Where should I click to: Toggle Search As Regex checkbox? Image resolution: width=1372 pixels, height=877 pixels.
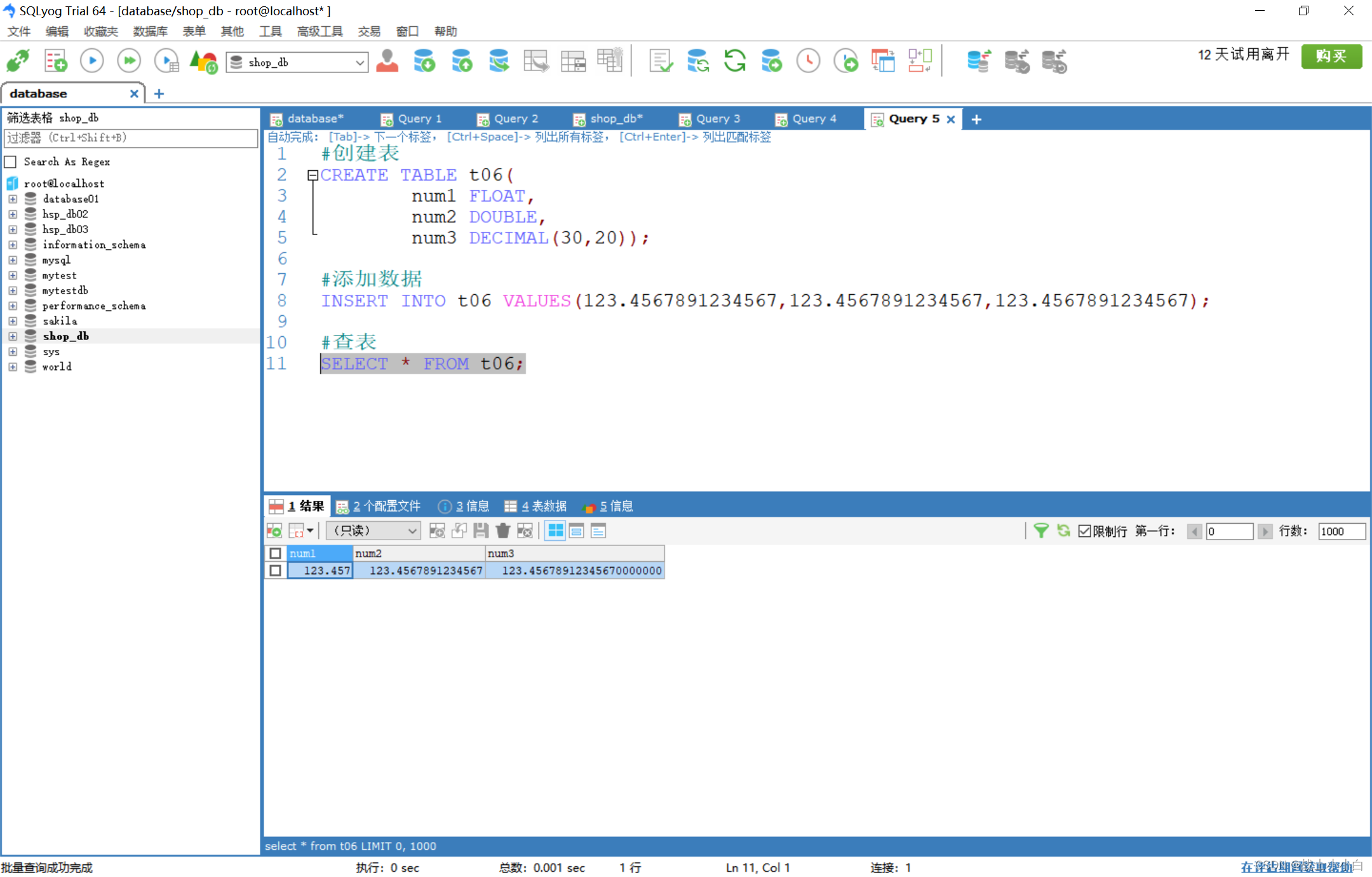click(x=10, y=161)
